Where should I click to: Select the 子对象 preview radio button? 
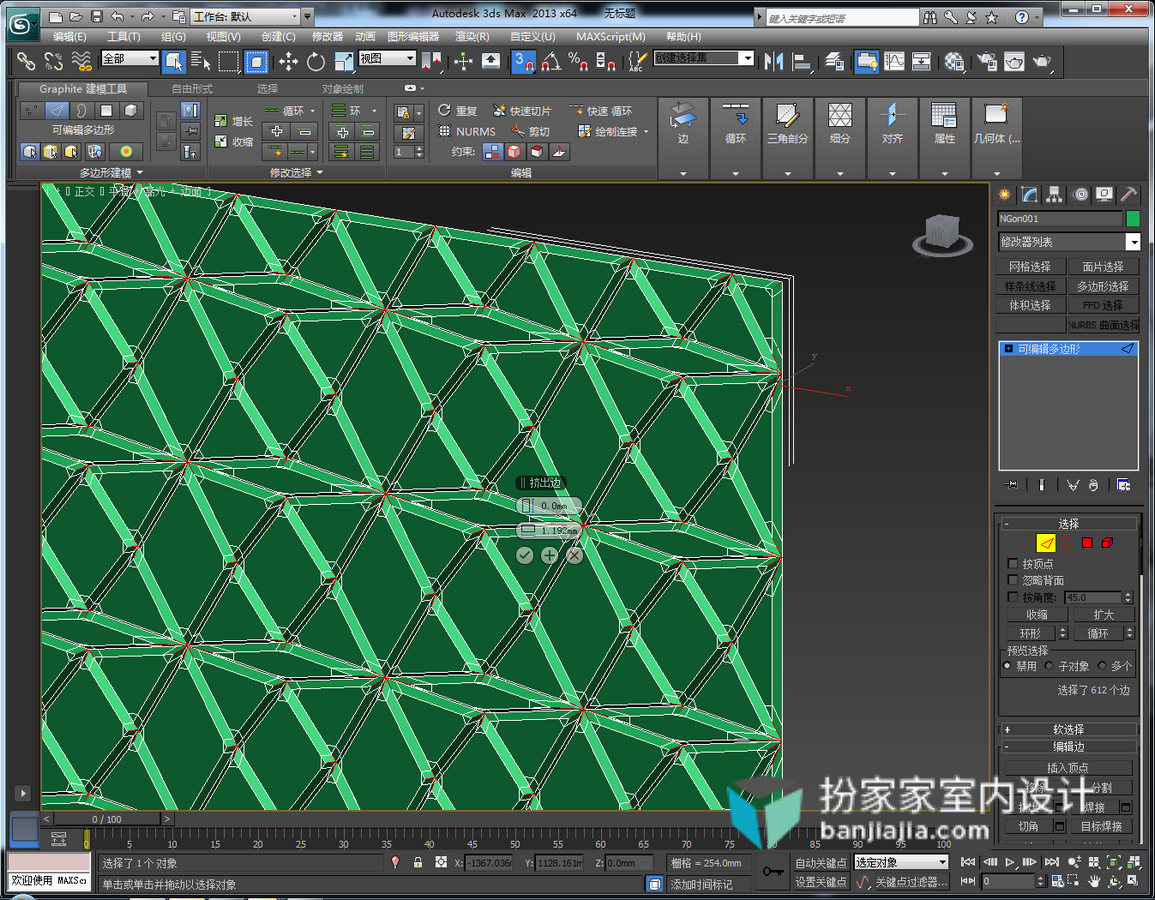coord(1049,665)
